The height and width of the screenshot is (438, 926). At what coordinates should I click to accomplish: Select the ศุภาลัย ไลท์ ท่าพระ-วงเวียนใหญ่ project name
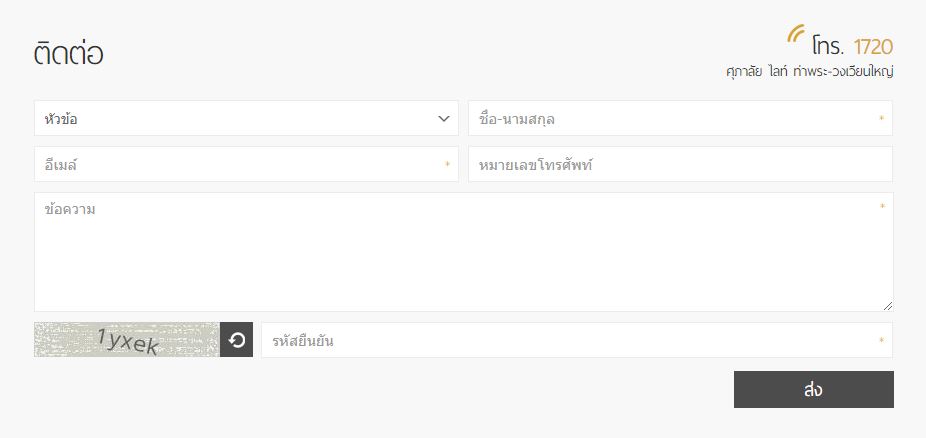809,72
